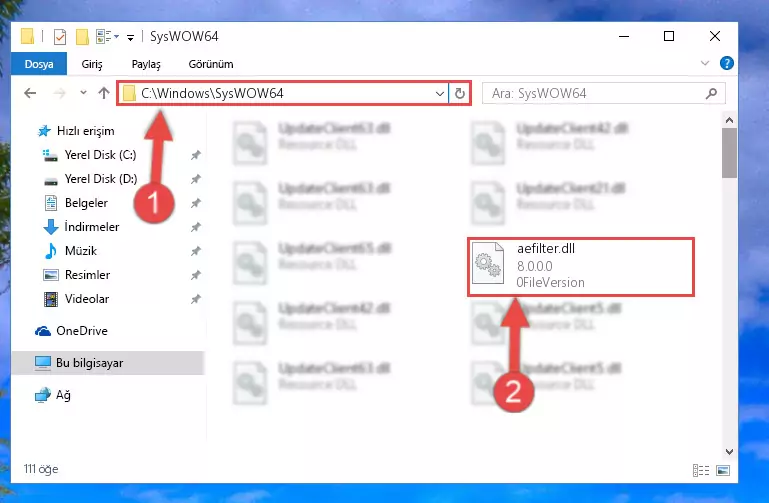Viewport: 769px width, 503px height.
Task: Select Hızlı erişim in navigation pane
Action: point(85,131)
